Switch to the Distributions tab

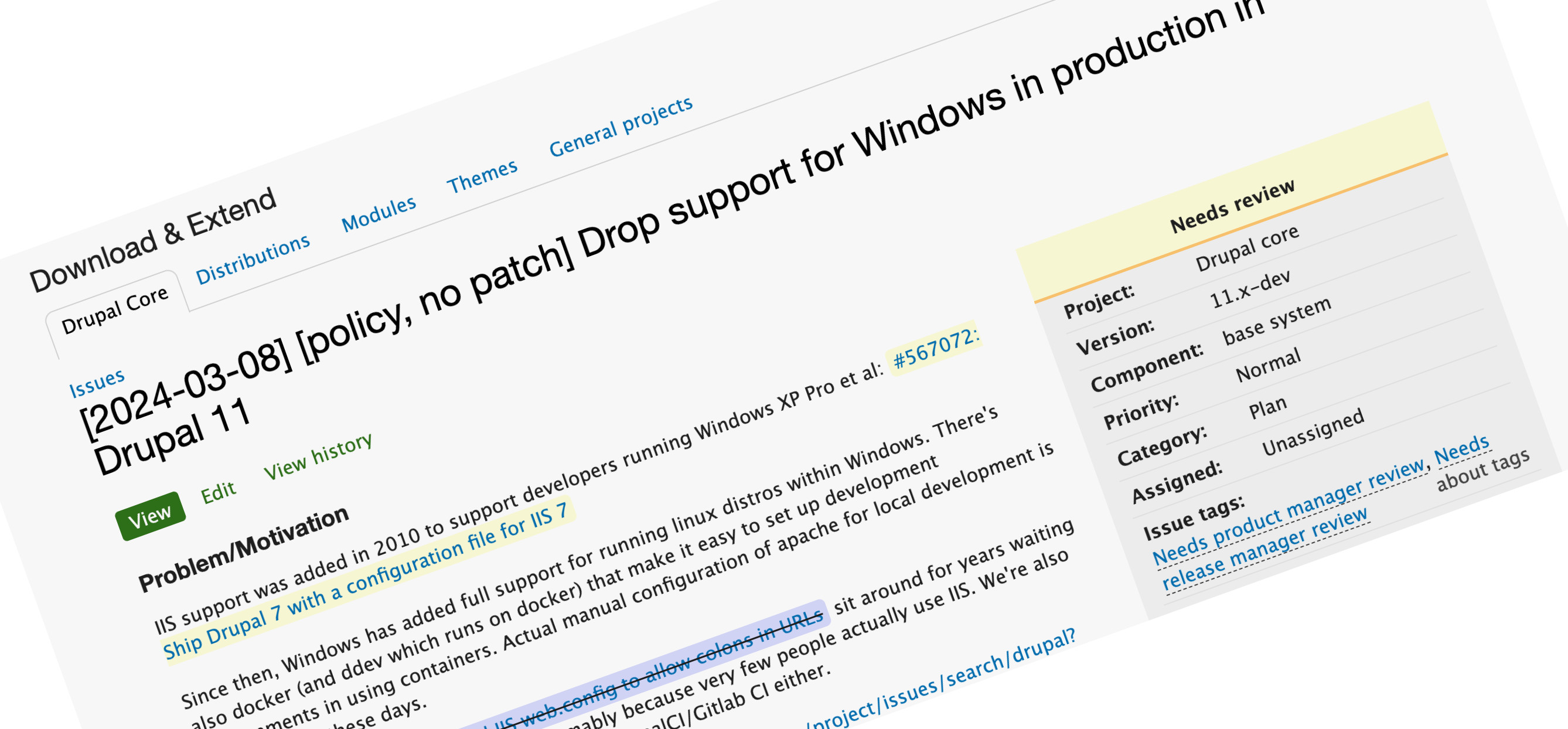[253, 260]
